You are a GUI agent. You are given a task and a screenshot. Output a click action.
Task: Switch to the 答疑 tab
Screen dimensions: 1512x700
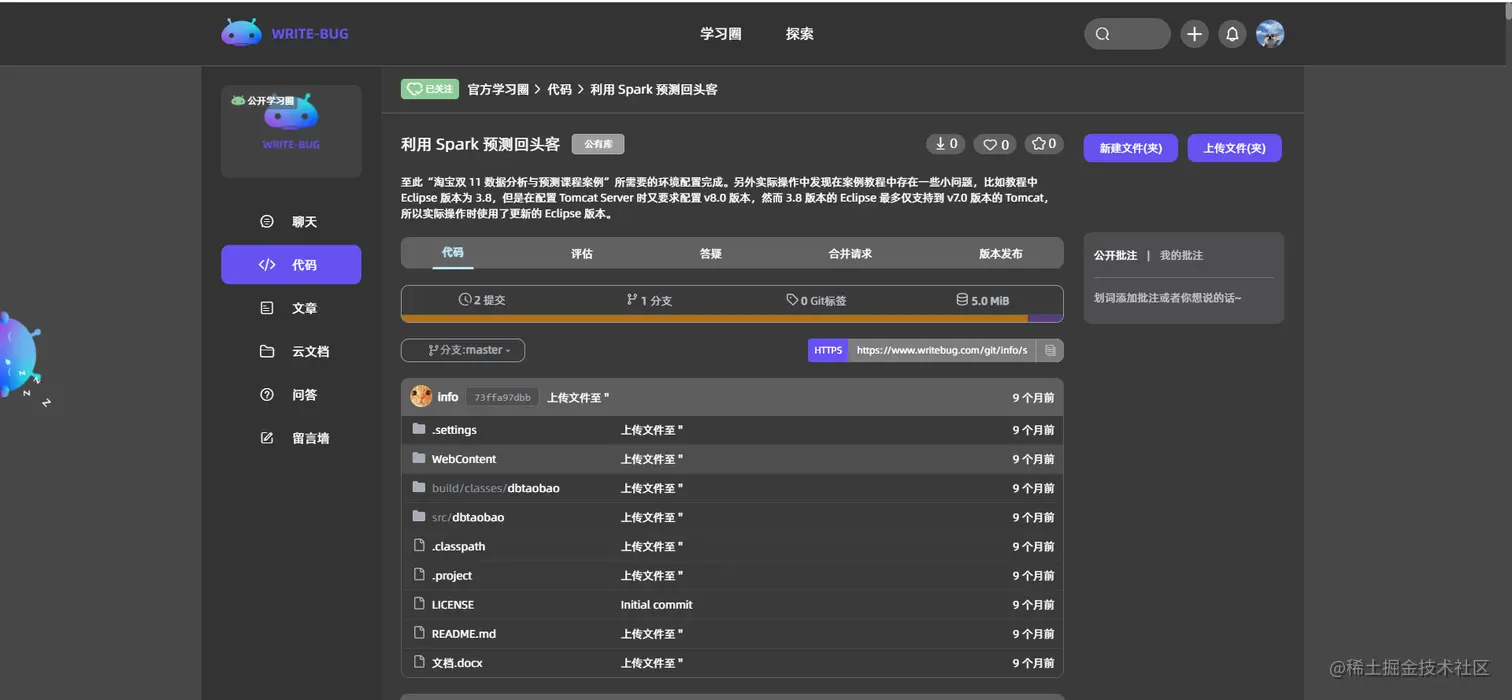tap(711, 254)
